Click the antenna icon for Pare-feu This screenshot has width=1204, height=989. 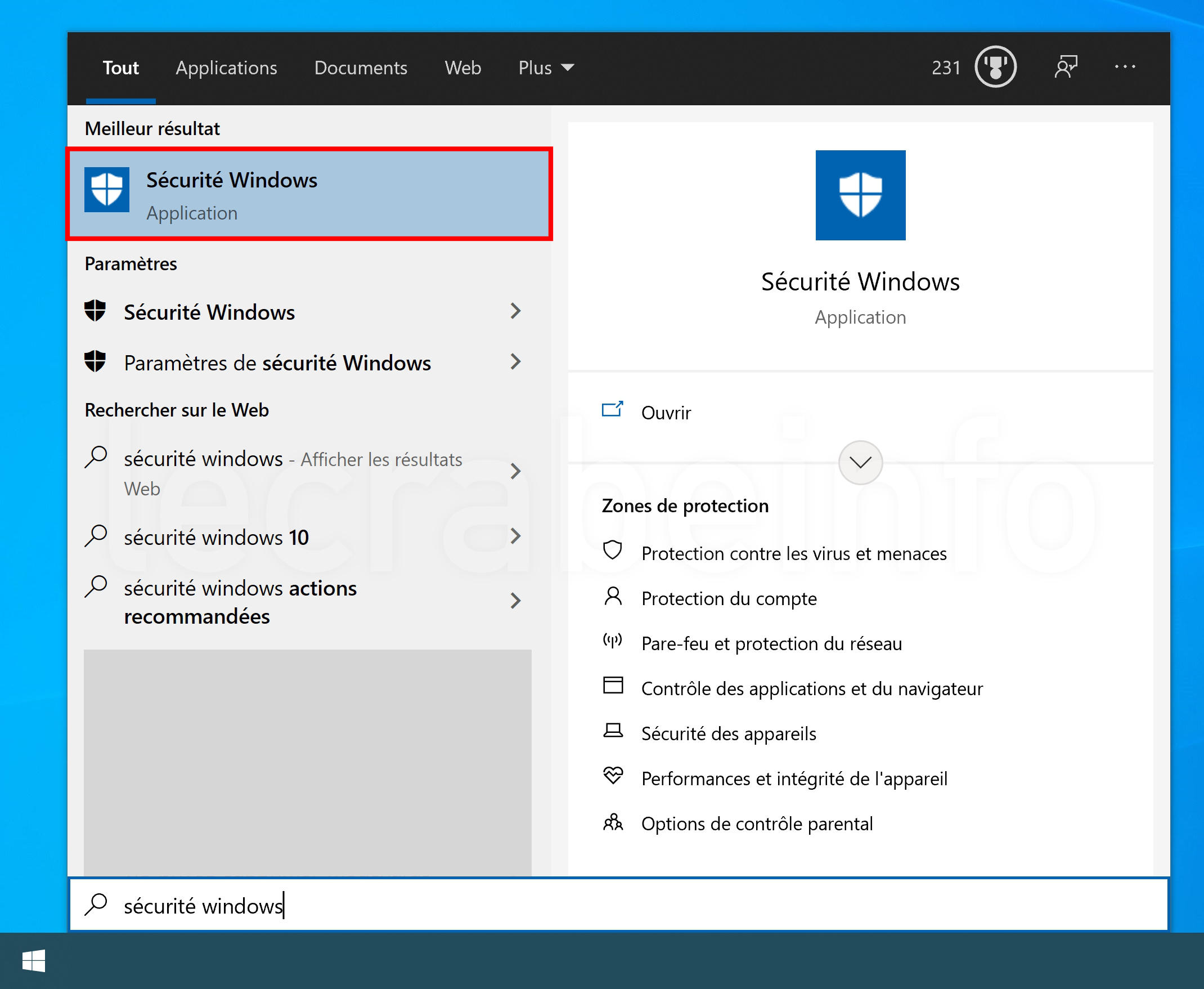point(613,642)
